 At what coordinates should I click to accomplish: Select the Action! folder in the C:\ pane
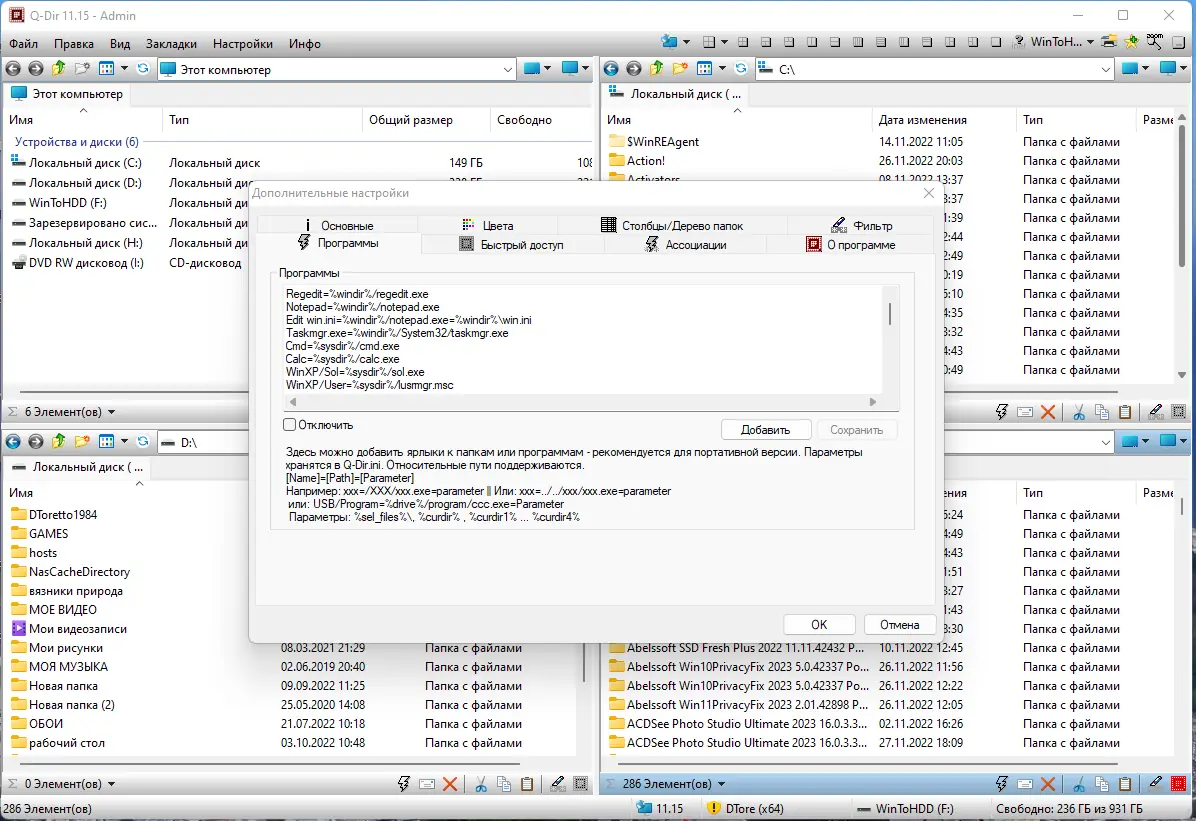[637, 160]
